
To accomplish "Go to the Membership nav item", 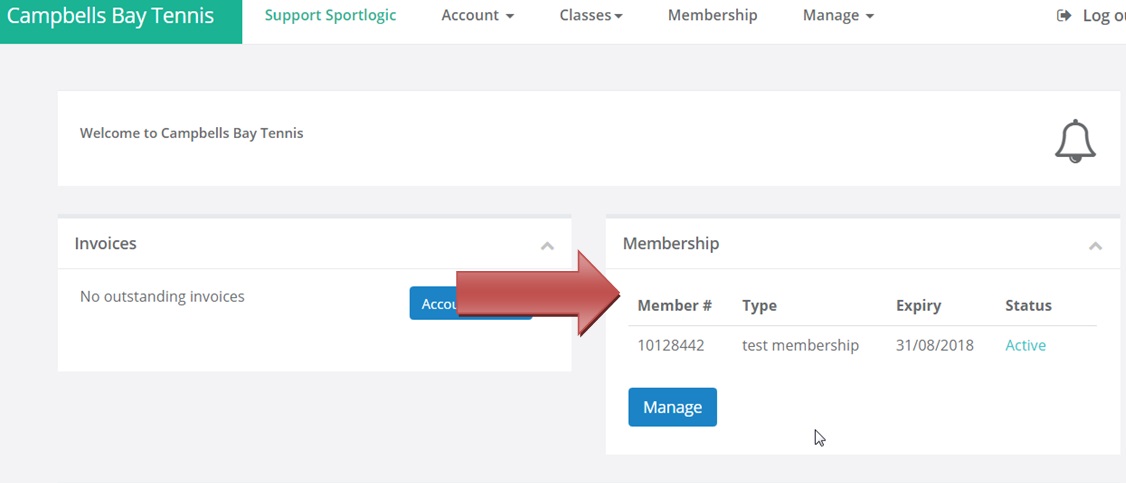I will tap(712, 15).
